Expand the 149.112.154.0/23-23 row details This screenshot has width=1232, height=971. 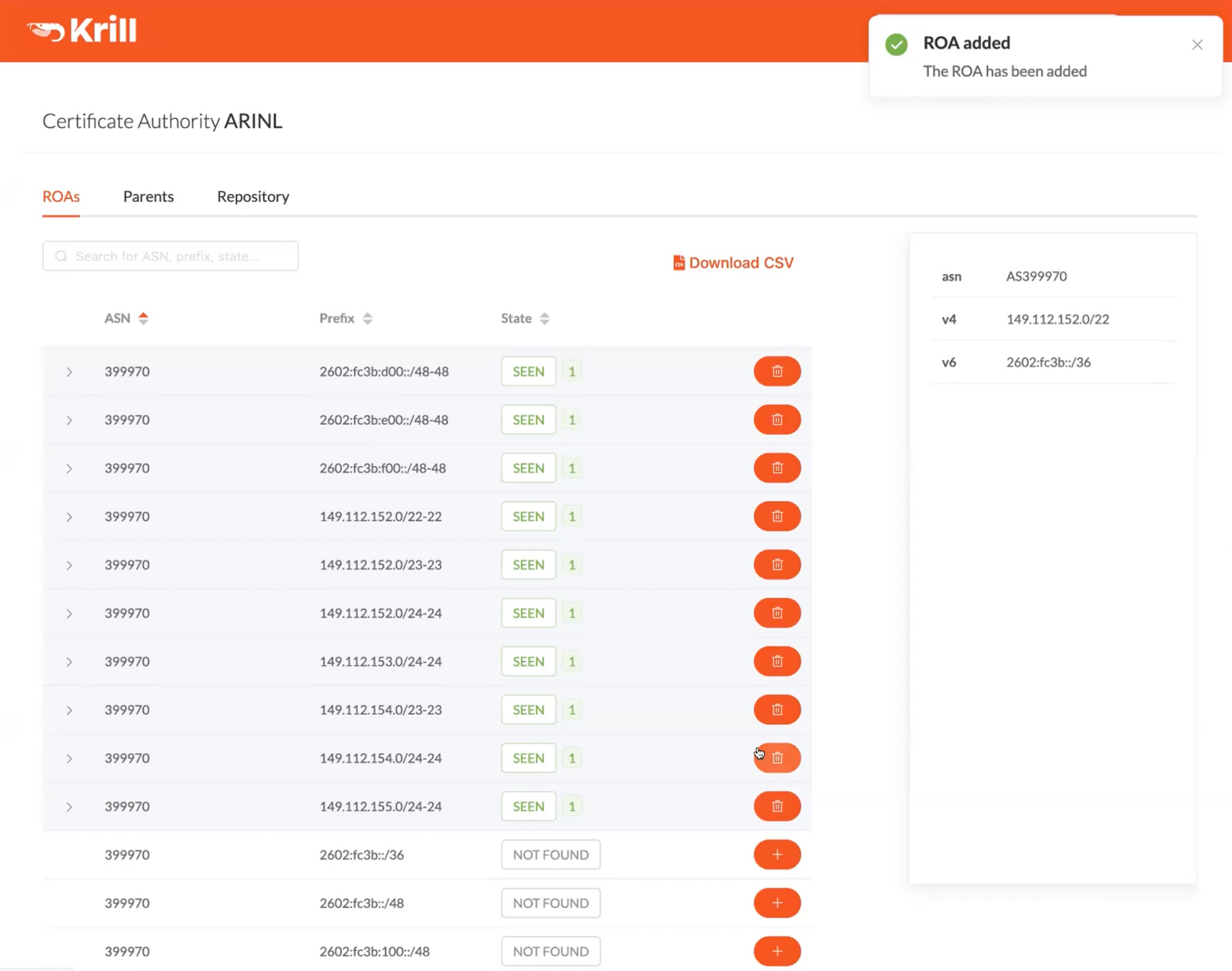click(x=69, y=710)
